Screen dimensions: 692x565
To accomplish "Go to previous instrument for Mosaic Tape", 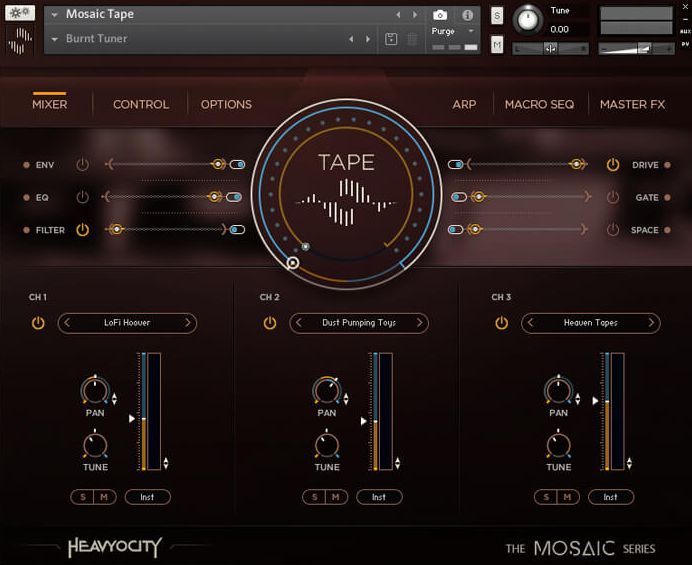I will 398,15.
